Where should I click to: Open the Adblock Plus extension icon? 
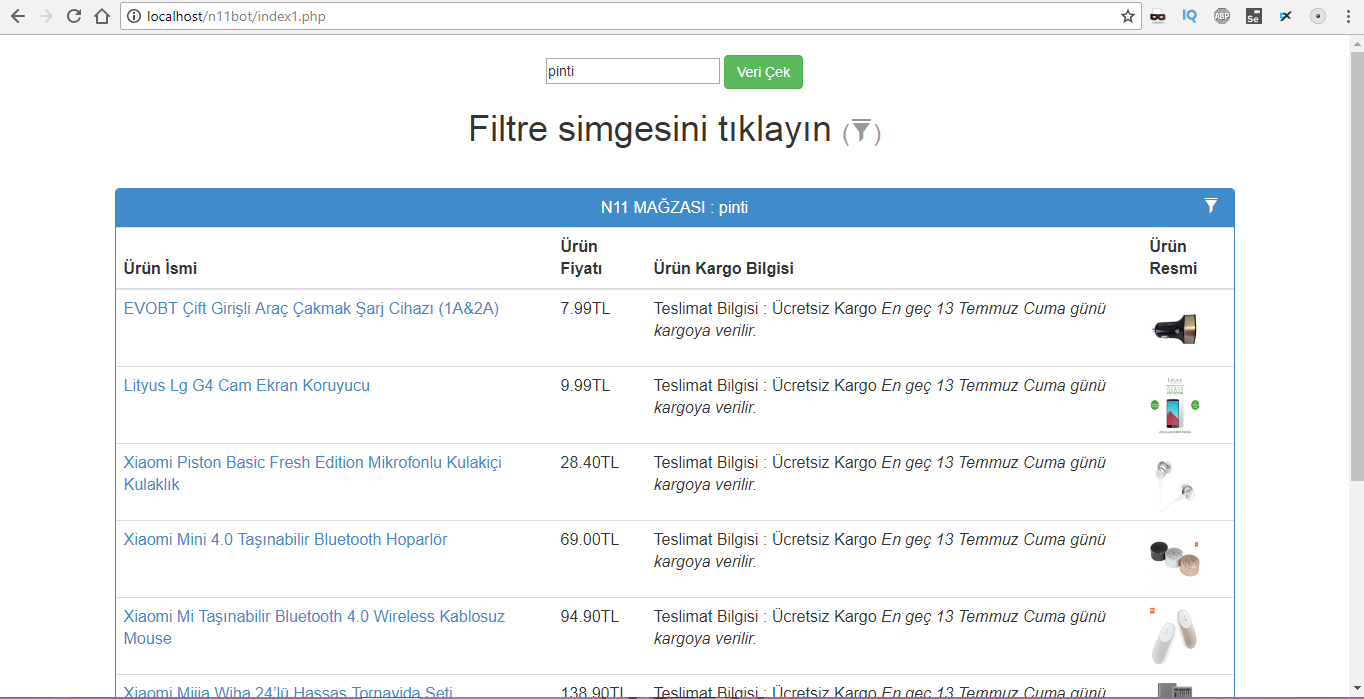tap(1222, 16)
